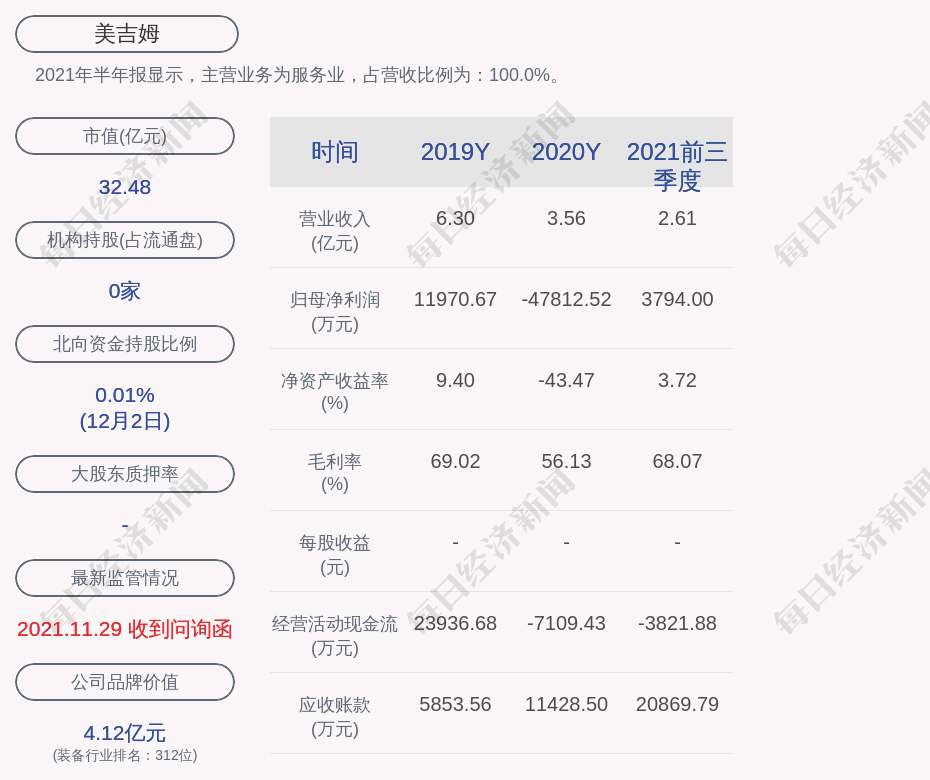Viewport: 930px width, 780px height.
Task: Click the 32.48 market value figure
Action: pyautogui.click(x=125, y=187)
